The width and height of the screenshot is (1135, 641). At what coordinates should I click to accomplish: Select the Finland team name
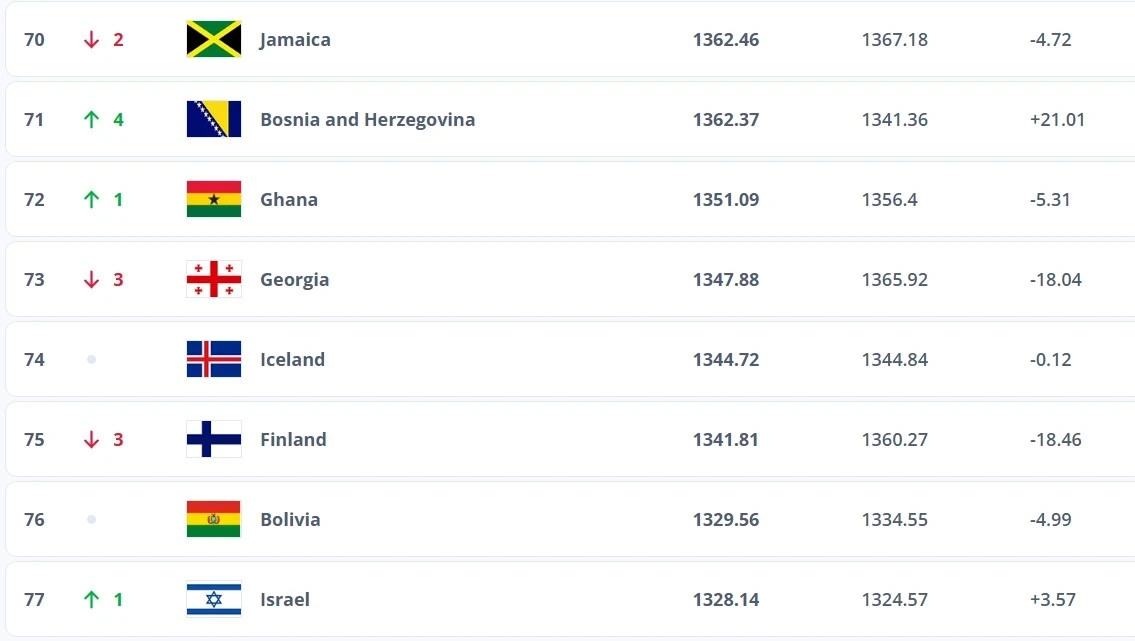293,440
